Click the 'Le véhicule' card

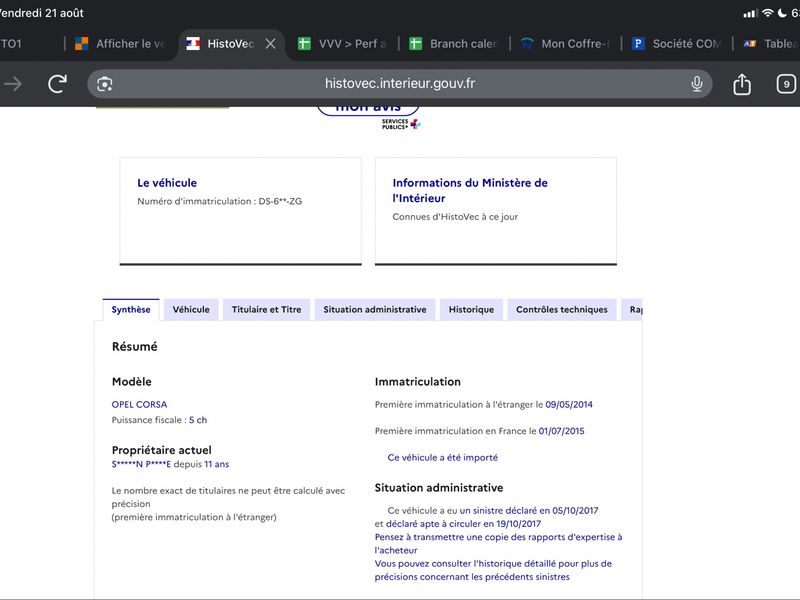tap(240, 211)
